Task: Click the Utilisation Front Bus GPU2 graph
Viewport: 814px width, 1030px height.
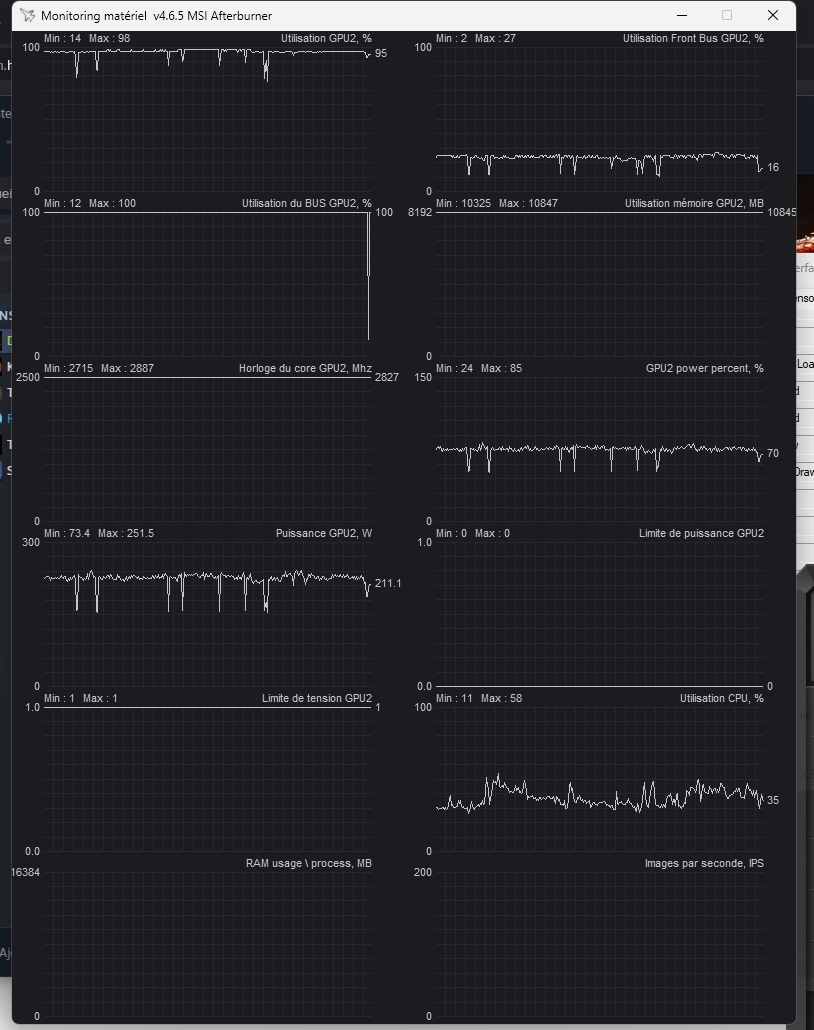Action: point(598,120)
